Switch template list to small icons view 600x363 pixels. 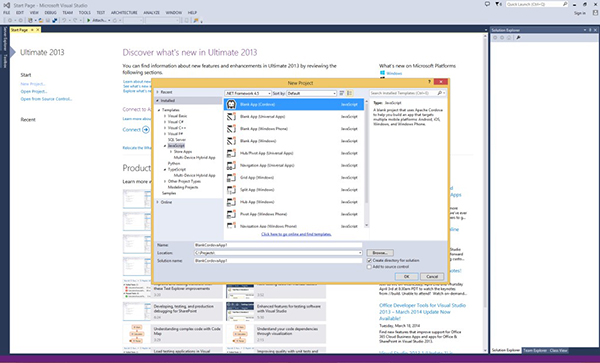pyautogui.click(x=342, y=93)
